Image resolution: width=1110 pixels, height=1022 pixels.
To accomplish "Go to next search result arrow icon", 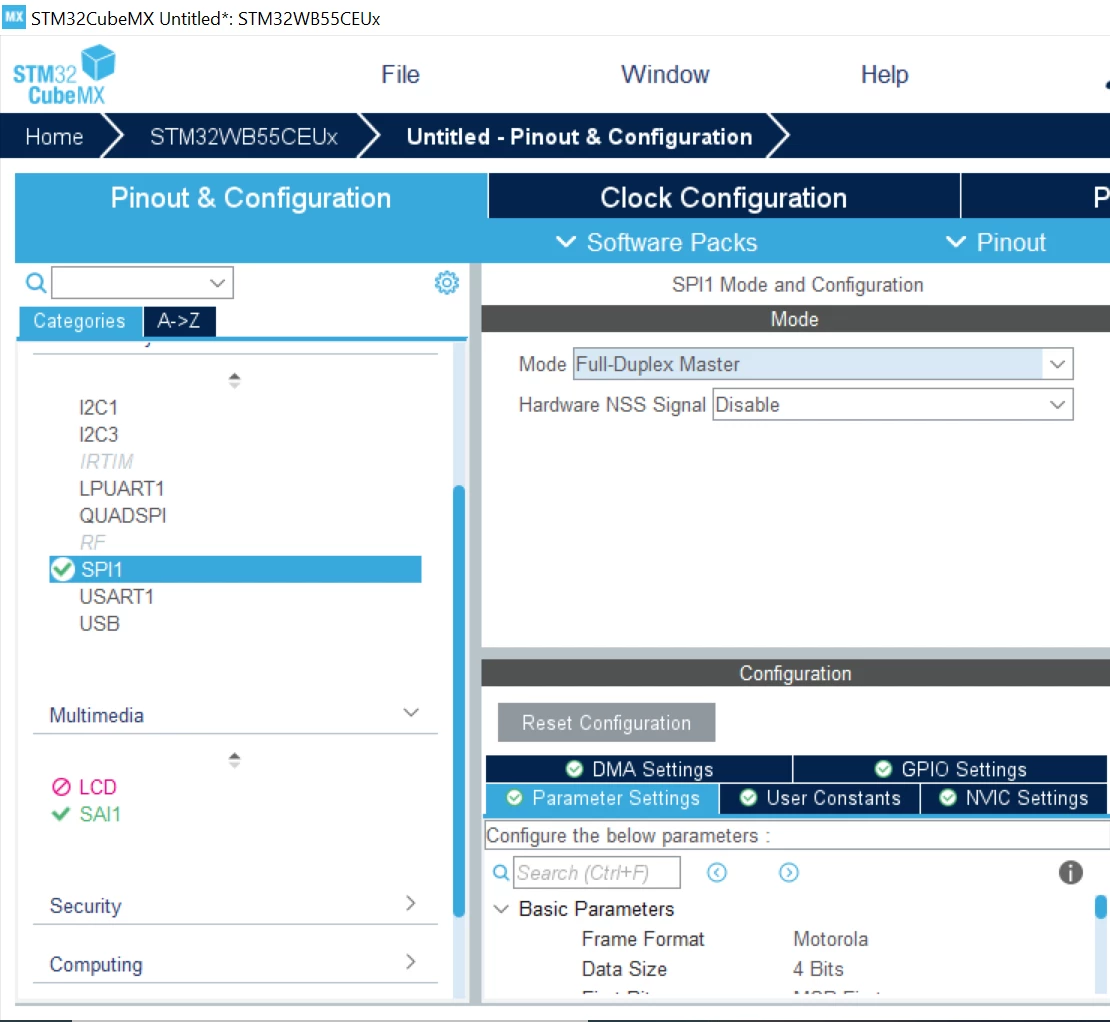I will pos(789,872).
